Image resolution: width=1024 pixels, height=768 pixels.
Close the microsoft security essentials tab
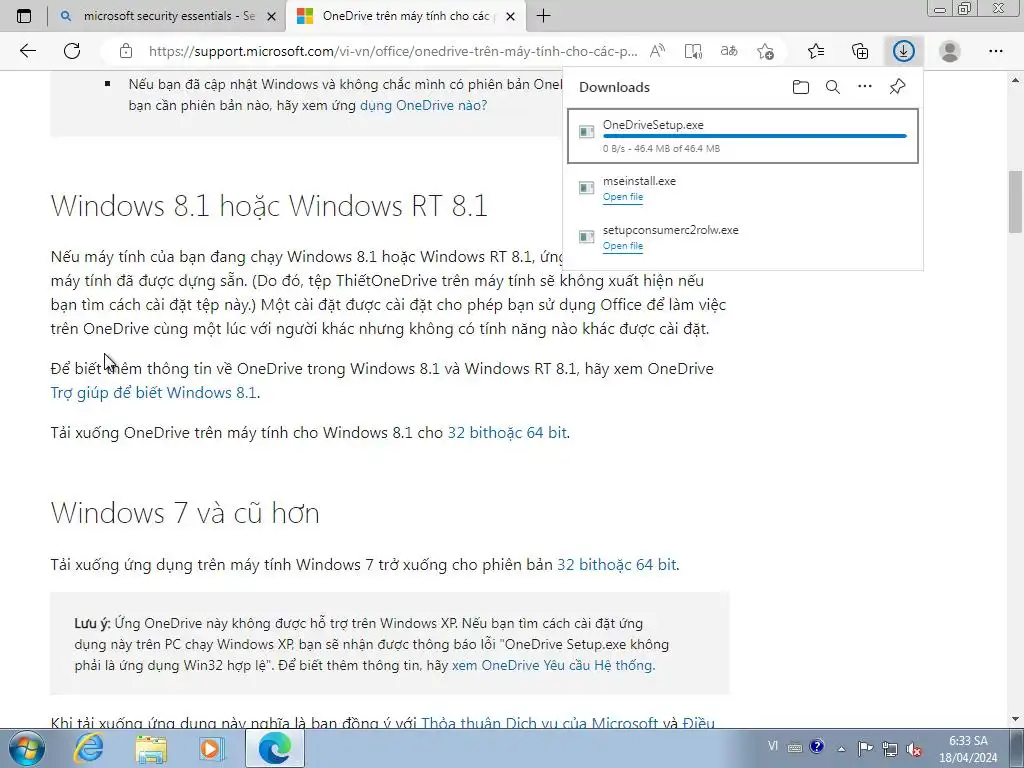272,16
